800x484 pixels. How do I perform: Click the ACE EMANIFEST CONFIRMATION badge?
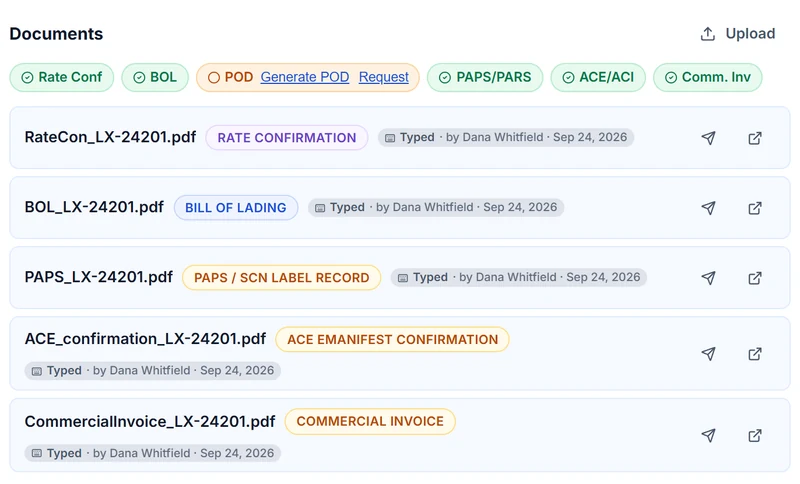[392, 339]
